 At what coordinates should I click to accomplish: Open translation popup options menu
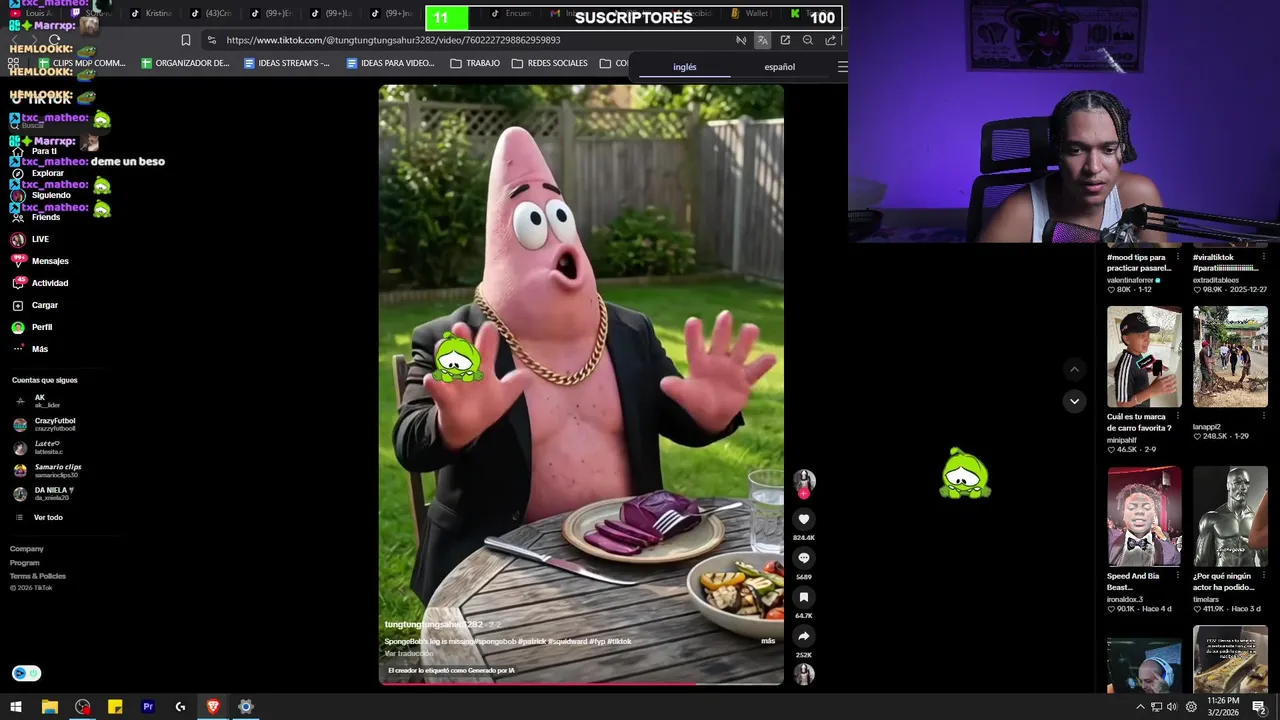pyautogui.click(x=842, y=67)
